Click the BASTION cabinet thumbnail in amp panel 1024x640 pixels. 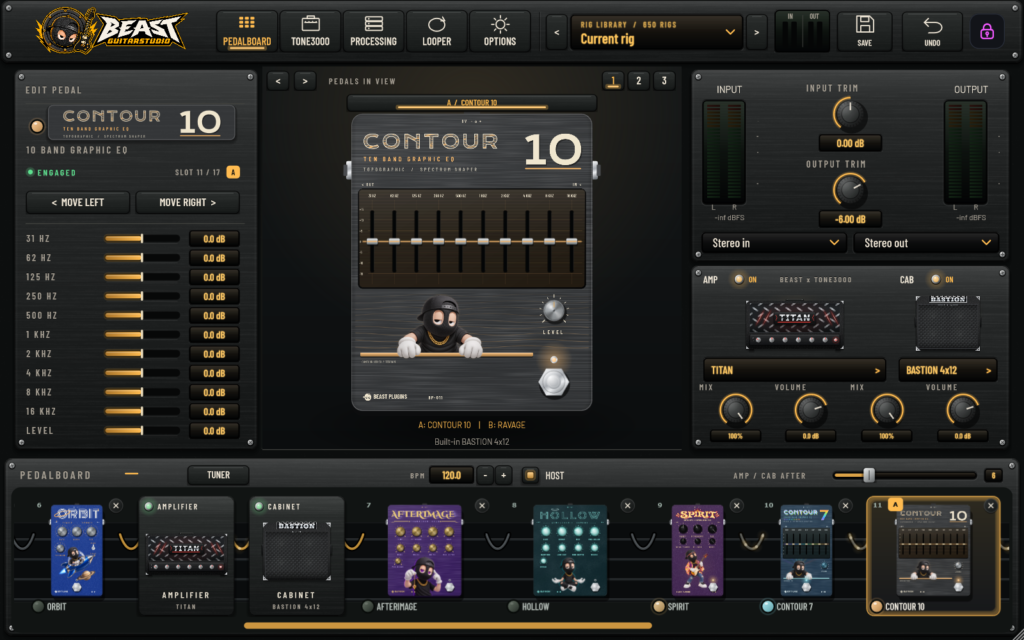[x=948, y=323]
